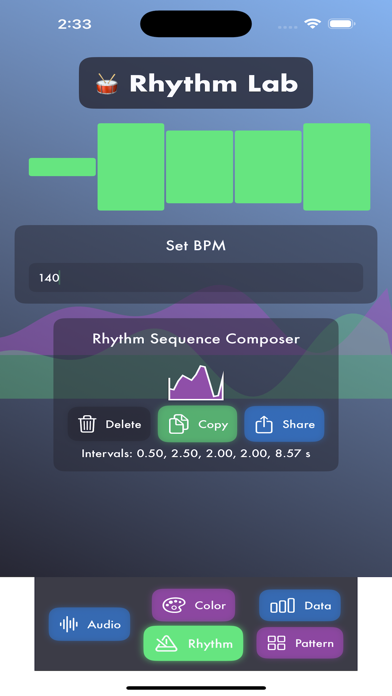Focus the Set BPM input field
Screen dimensions: 392x696
click(x=196, y=277)
